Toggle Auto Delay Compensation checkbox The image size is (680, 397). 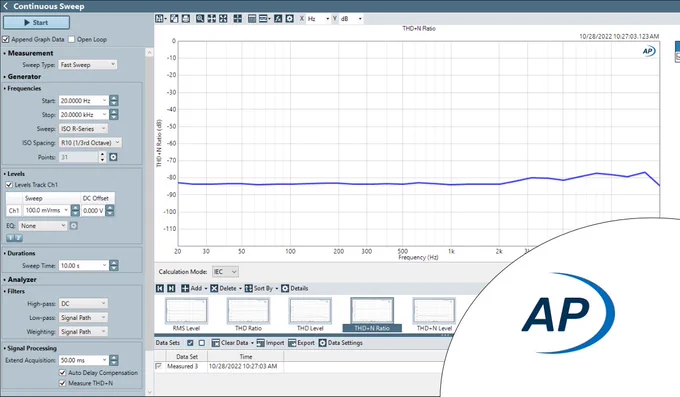click(x=62, y=373)
